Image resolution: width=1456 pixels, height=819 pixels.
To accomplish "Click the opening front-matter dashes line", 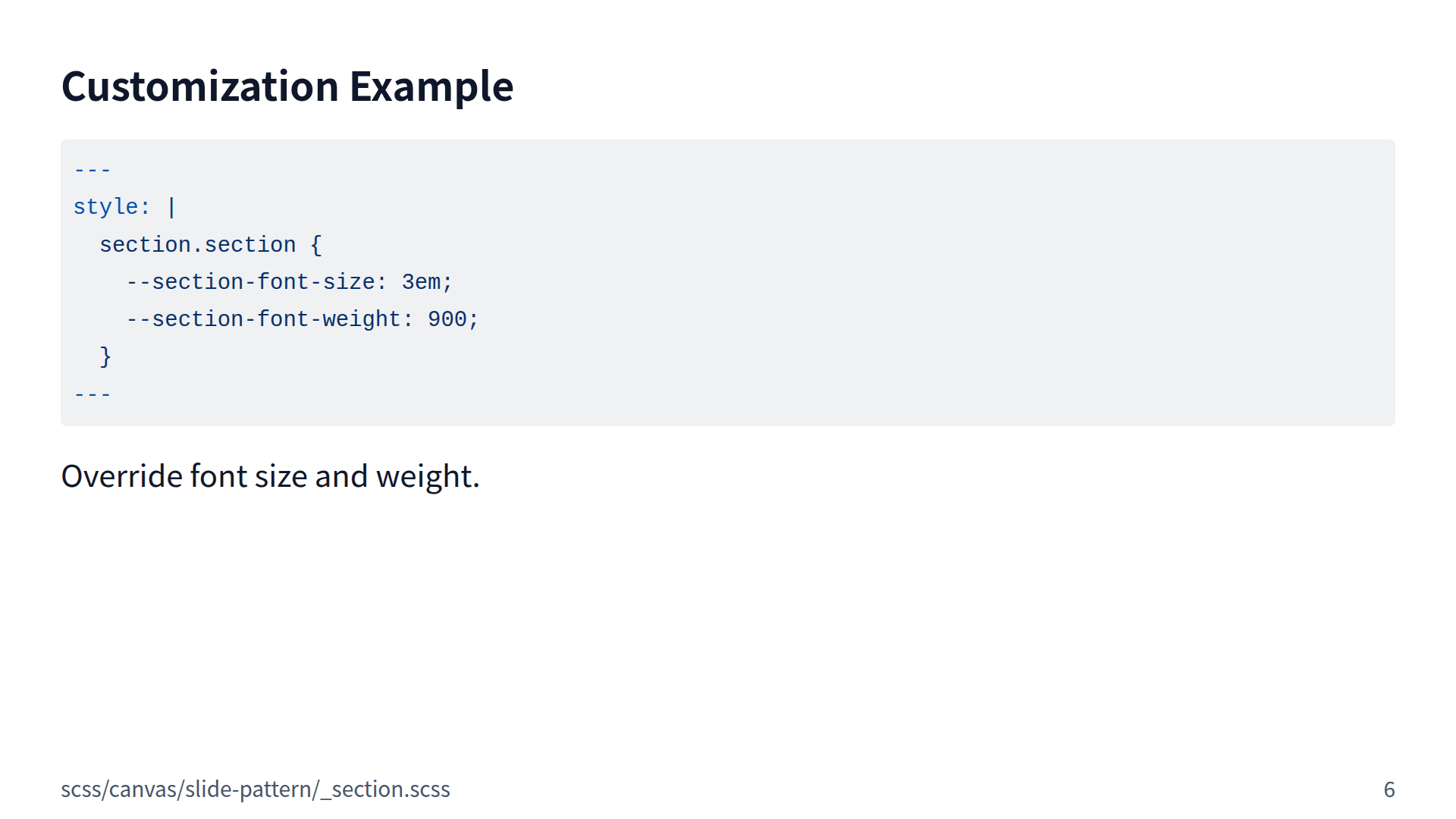I will [93, 170].
